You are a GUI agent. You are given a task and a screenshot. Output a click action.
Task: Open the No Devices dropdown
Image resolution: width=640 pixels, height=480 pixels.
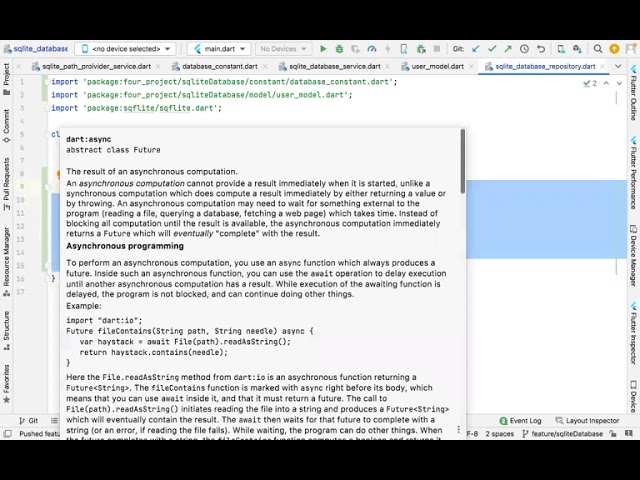coord(284,49)
